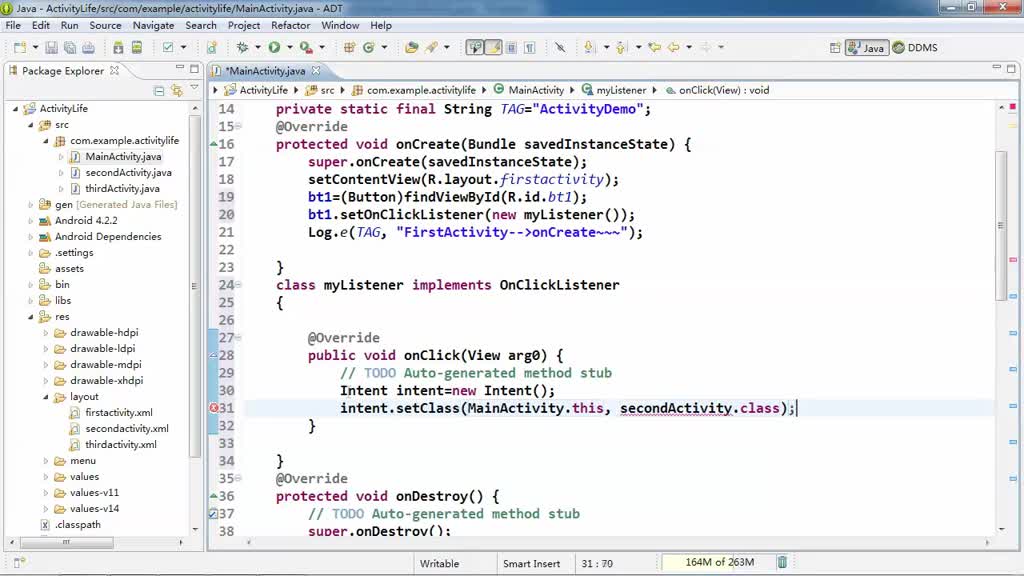Image resolution: width=1024 pixels, height=576 pixels.
Task: Click the editor vertical scrollbar thumb
Action: point(1002,225)
